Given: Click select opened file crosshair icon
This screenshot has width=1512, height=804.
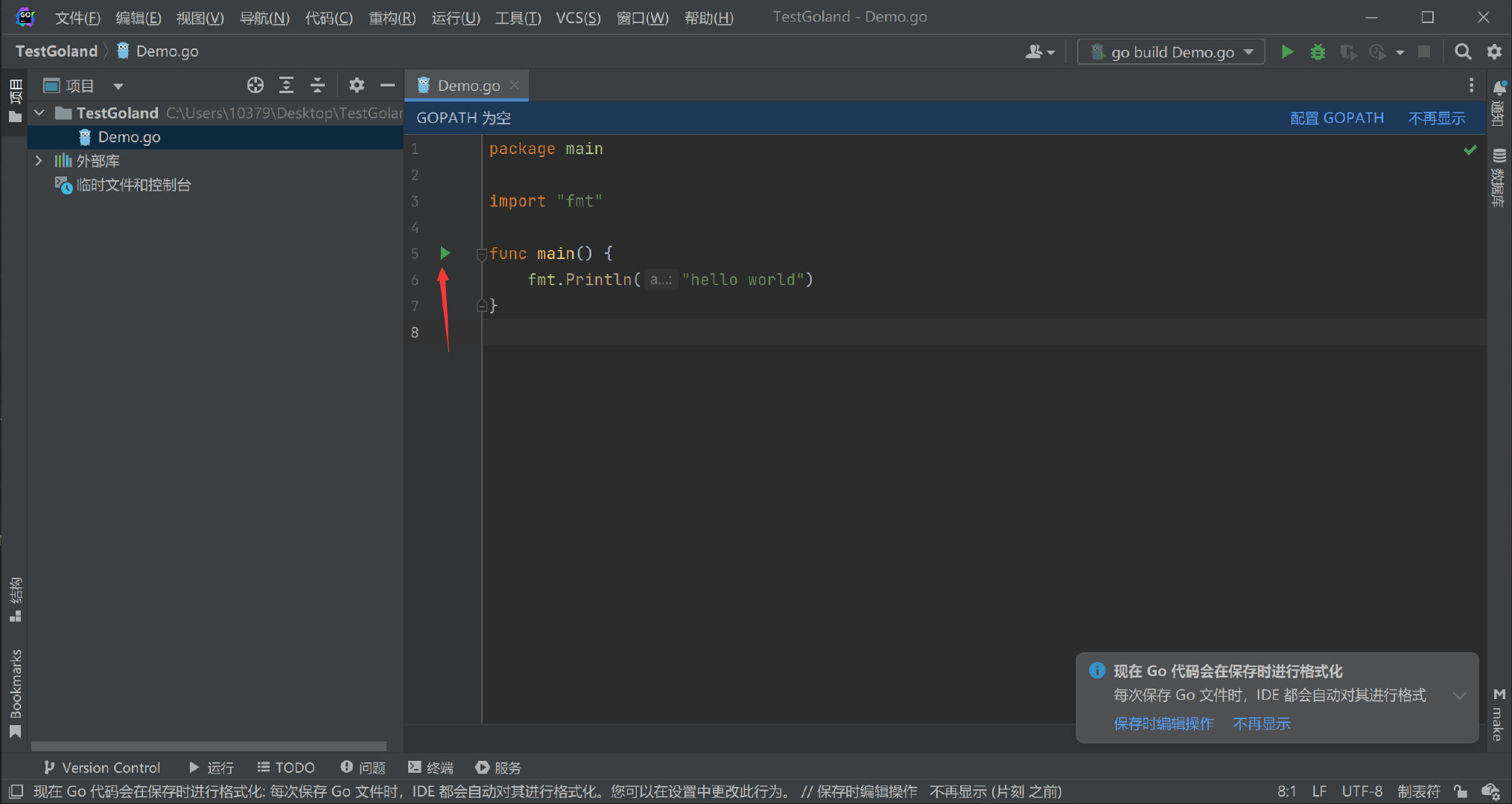Looking at the screenshot, I should 255,85.
